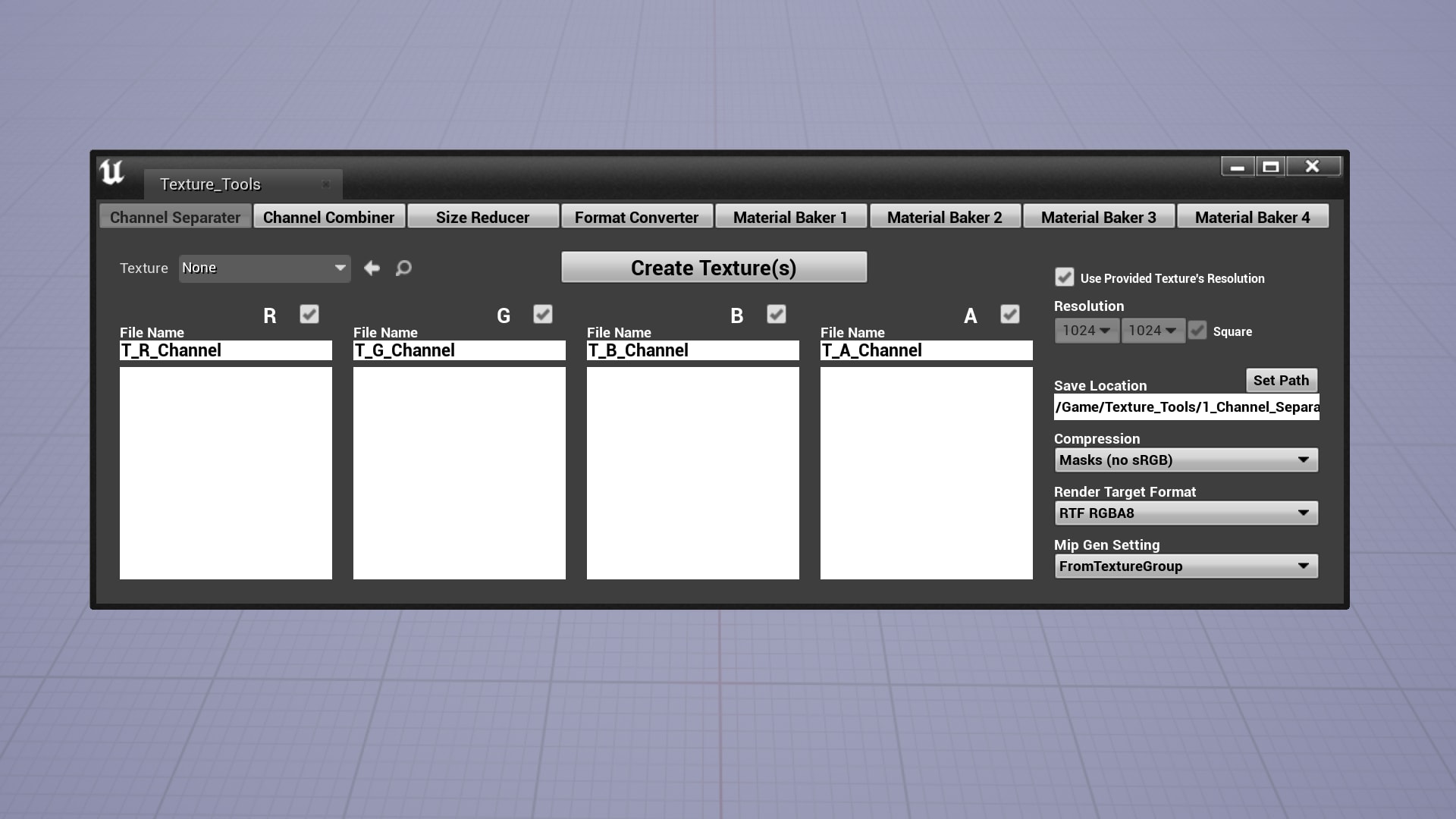Image resolution: width=1456 pixels, height=819 pixels.
Task: Toggle the Square resolution checkbox
Action: (1197, 331)
